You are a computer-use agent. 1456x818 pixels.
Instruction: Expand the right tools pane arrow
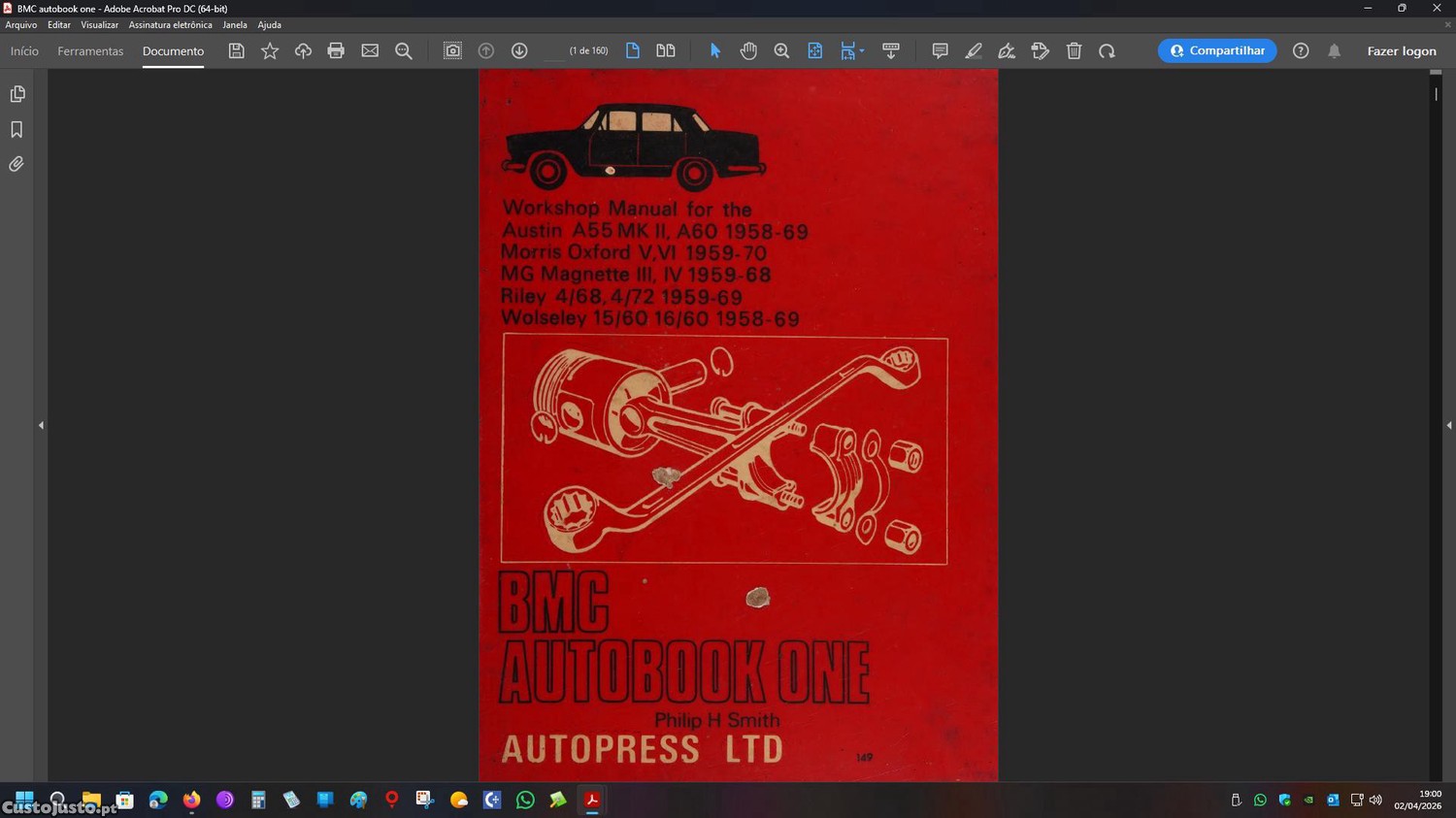click(x=1448, y=425)
